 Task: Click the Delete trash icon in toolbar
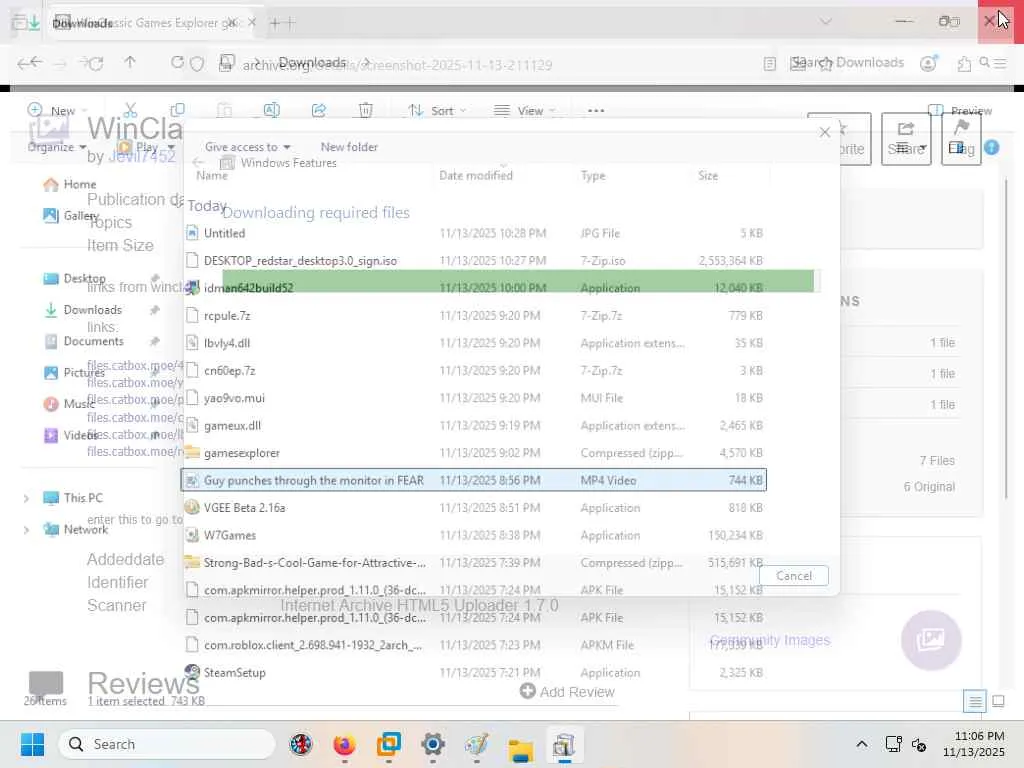pos(366,110)
